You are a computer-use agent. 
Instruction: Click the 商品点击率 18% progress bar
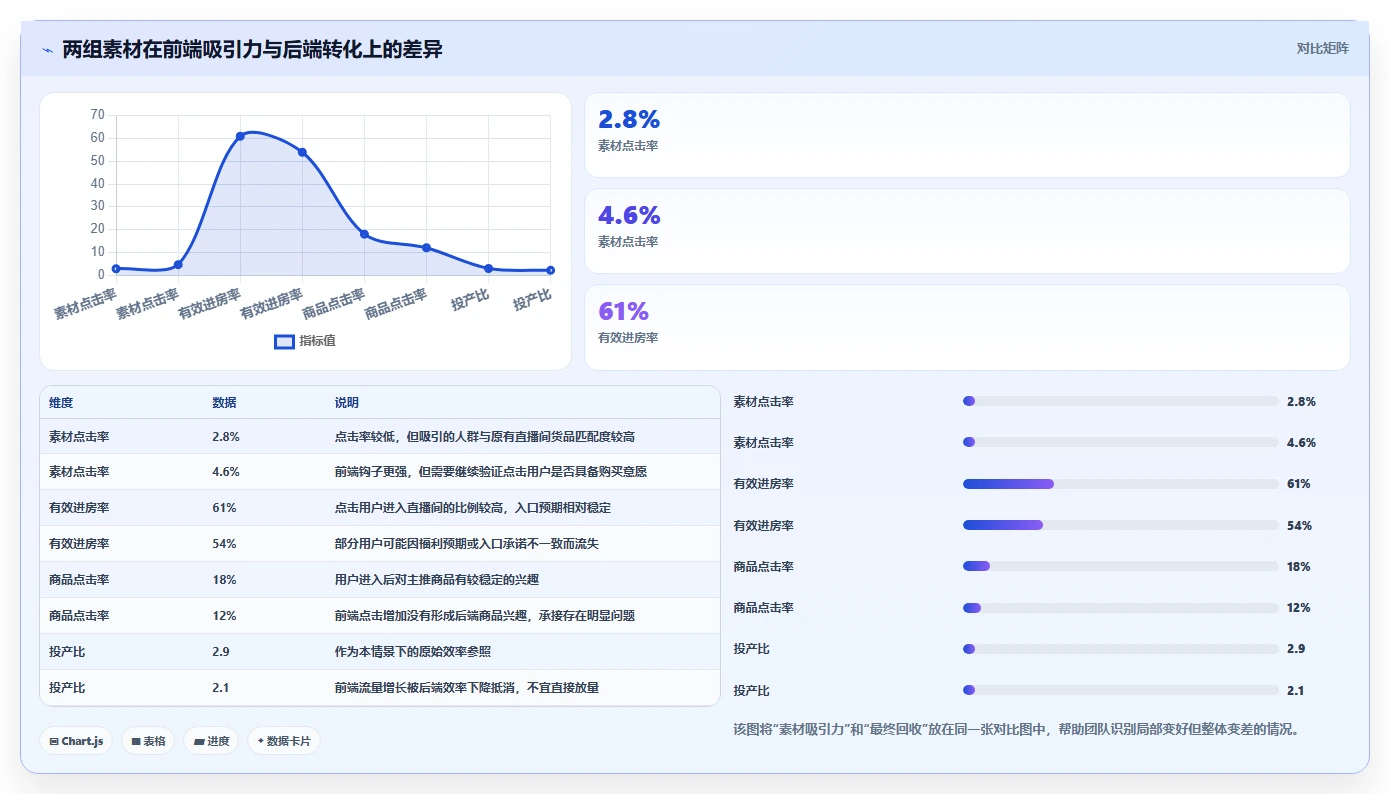(1120, 566)
